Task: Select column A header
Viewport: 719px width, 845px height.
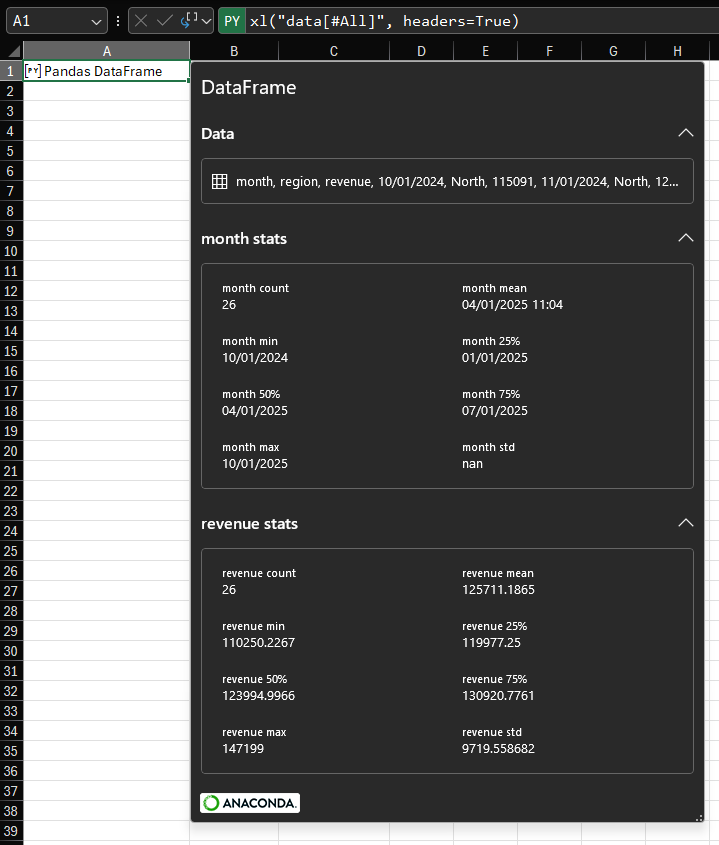Action: tap(106, 51)
